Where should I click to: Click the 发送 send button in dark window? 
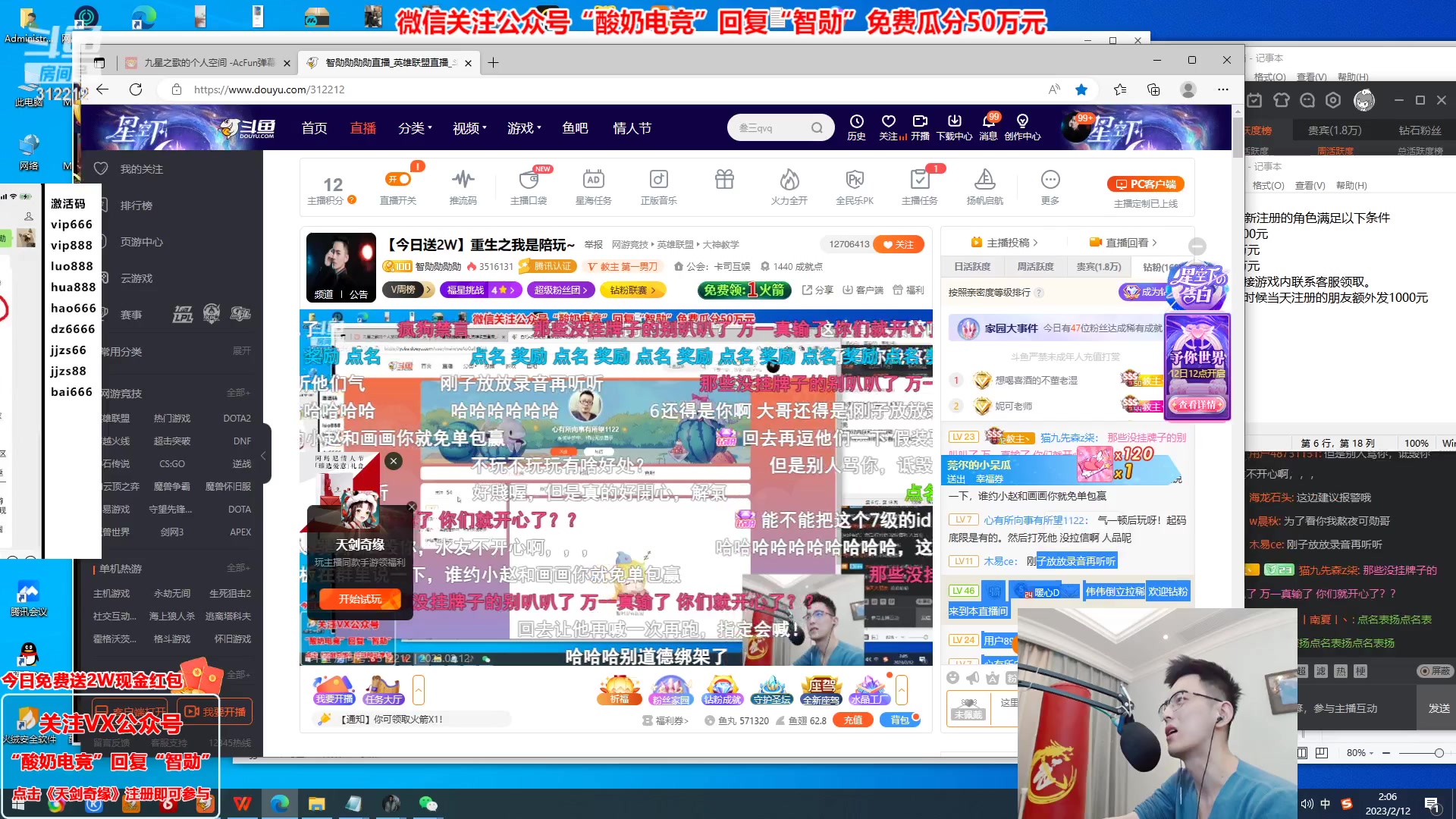pyautogui.click(x=1439, y=708)
